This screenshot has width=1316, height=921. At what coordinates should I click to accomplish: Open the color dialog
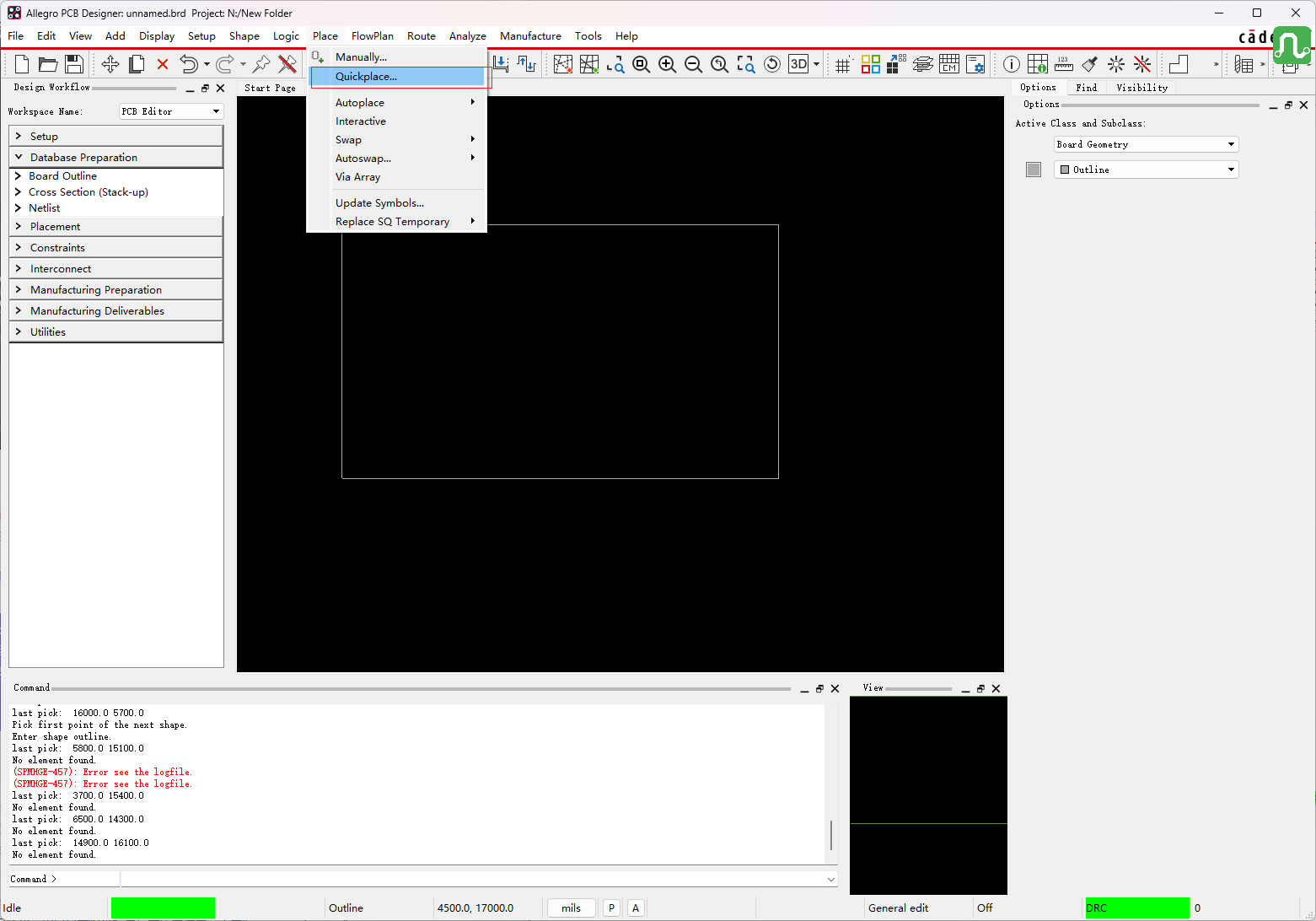coord(871,64)
